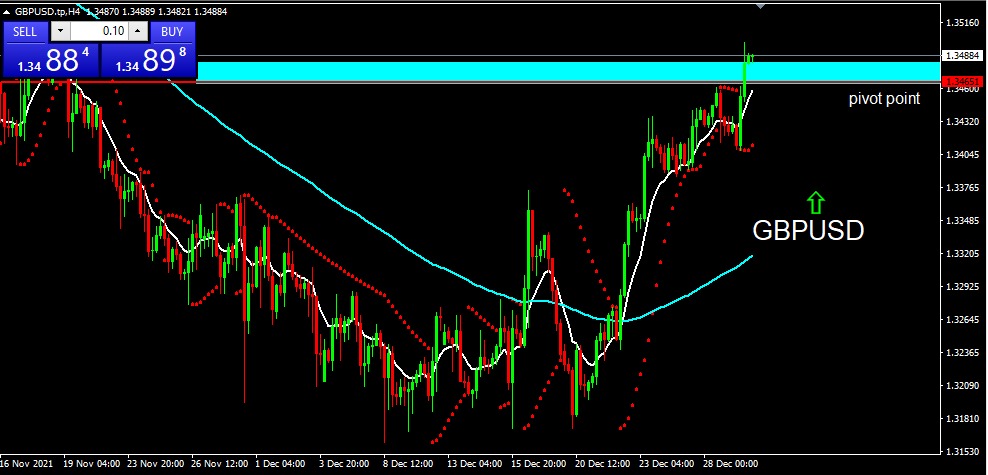Click the 1.33765 price axis label
The width and height of the screenshot is (988, 475).
click(x=962, y=188)
